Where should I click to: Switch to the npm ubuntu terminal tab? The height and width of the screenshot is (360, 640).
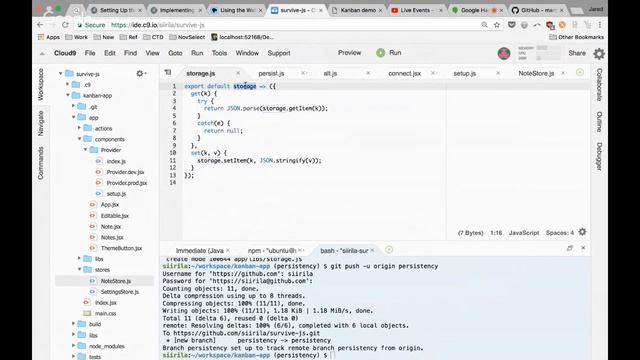(x=272, y=251)
